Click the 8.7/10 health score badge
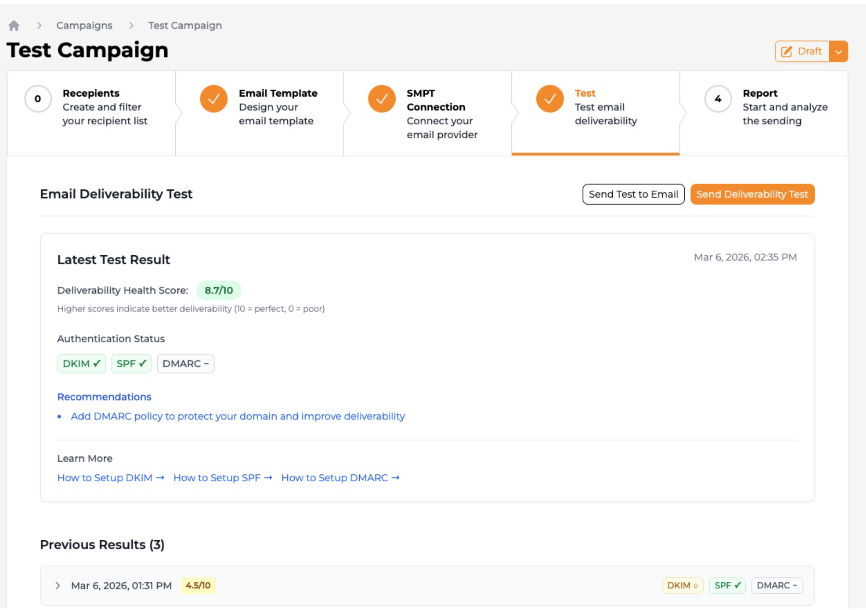The width and height of the screenshot is (866, 610). (218, 290)
